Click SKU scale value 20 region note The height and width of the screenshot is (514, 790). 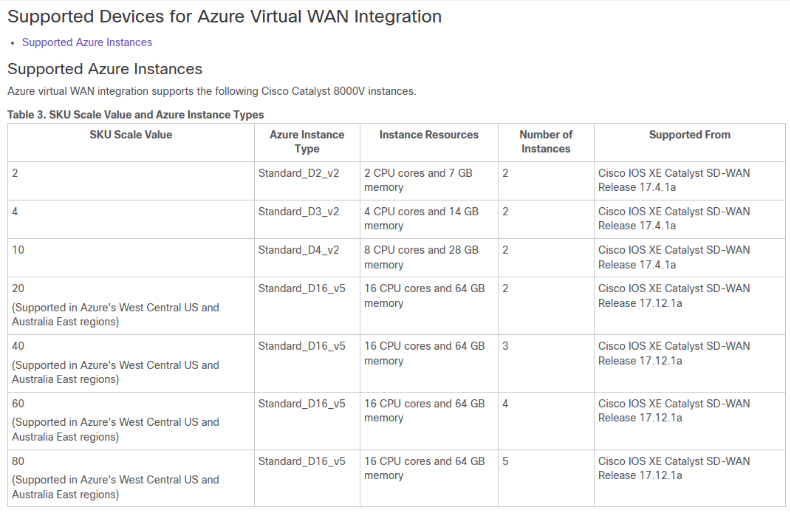coord(115,314)
